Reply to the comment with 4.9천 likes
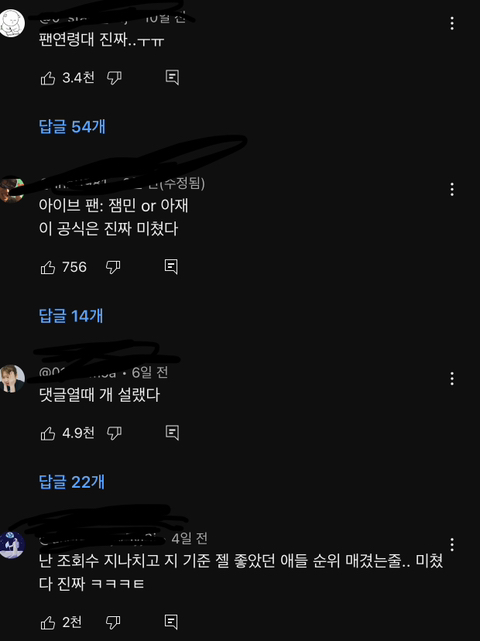Image resolution: width=480 pixels, height=641 pixels. pyautogui.click(x=172, y=433)
